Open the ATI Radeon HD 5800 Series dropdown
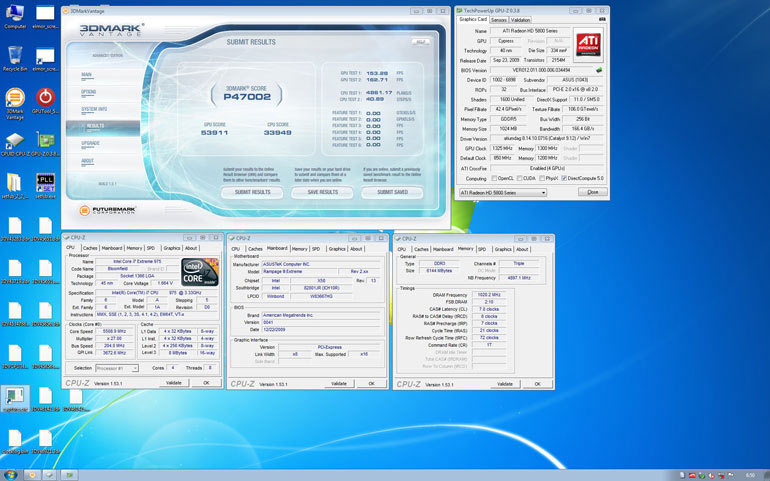The image size is (770, 481). click(503, 193)
